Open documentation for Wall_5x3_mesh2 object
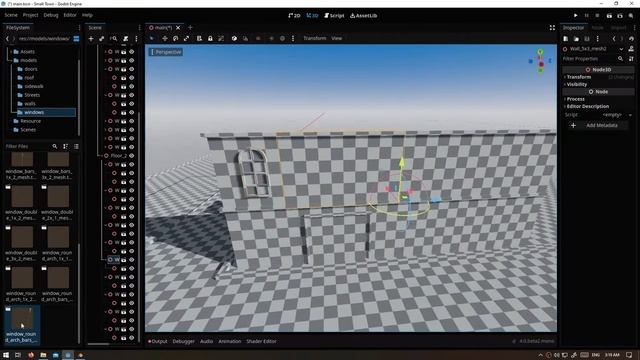Image resolution: width=640 pixels, height=360 pixels. (631, 49)
